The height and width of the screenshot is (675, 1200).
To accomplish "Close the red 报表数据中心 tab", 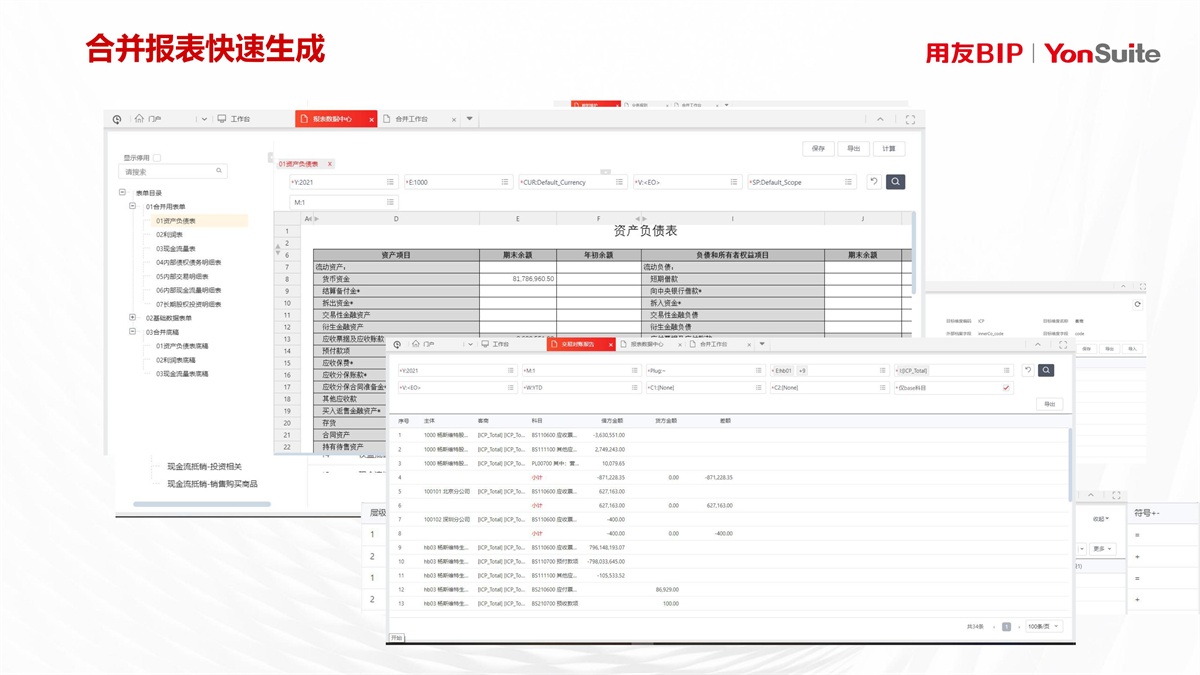I will (372, 119).
